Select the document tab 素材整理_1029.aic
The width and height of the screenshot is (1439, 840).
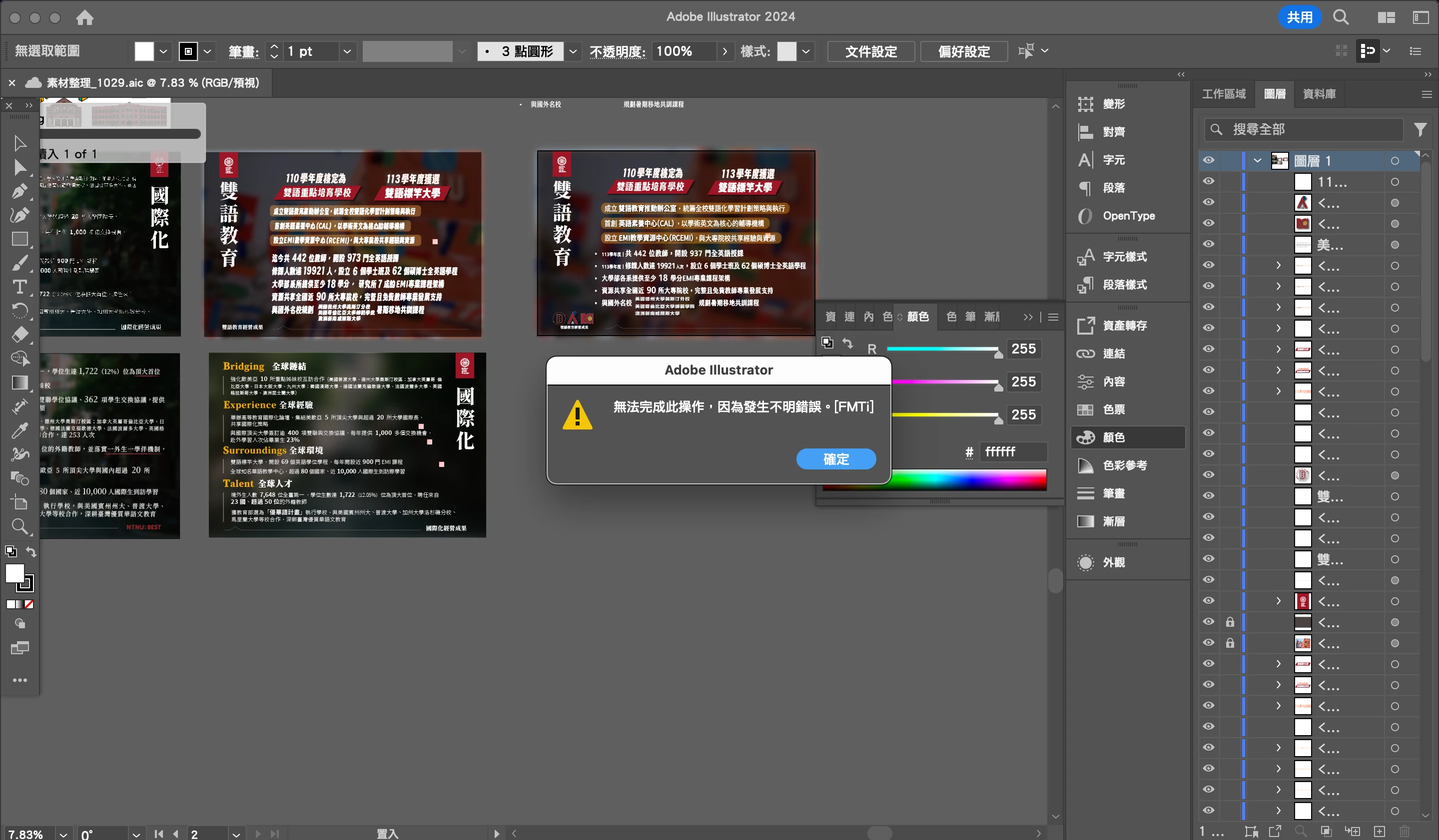(152, 83)
